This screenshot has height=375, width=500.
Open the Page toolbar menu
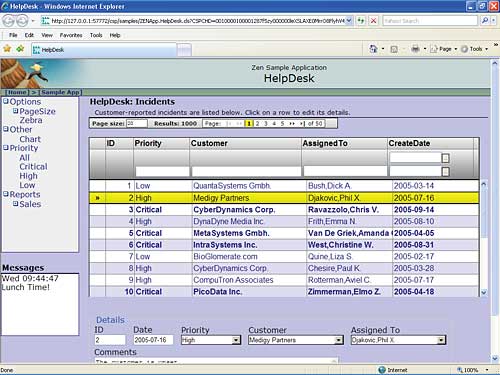[x=443, y=49]
